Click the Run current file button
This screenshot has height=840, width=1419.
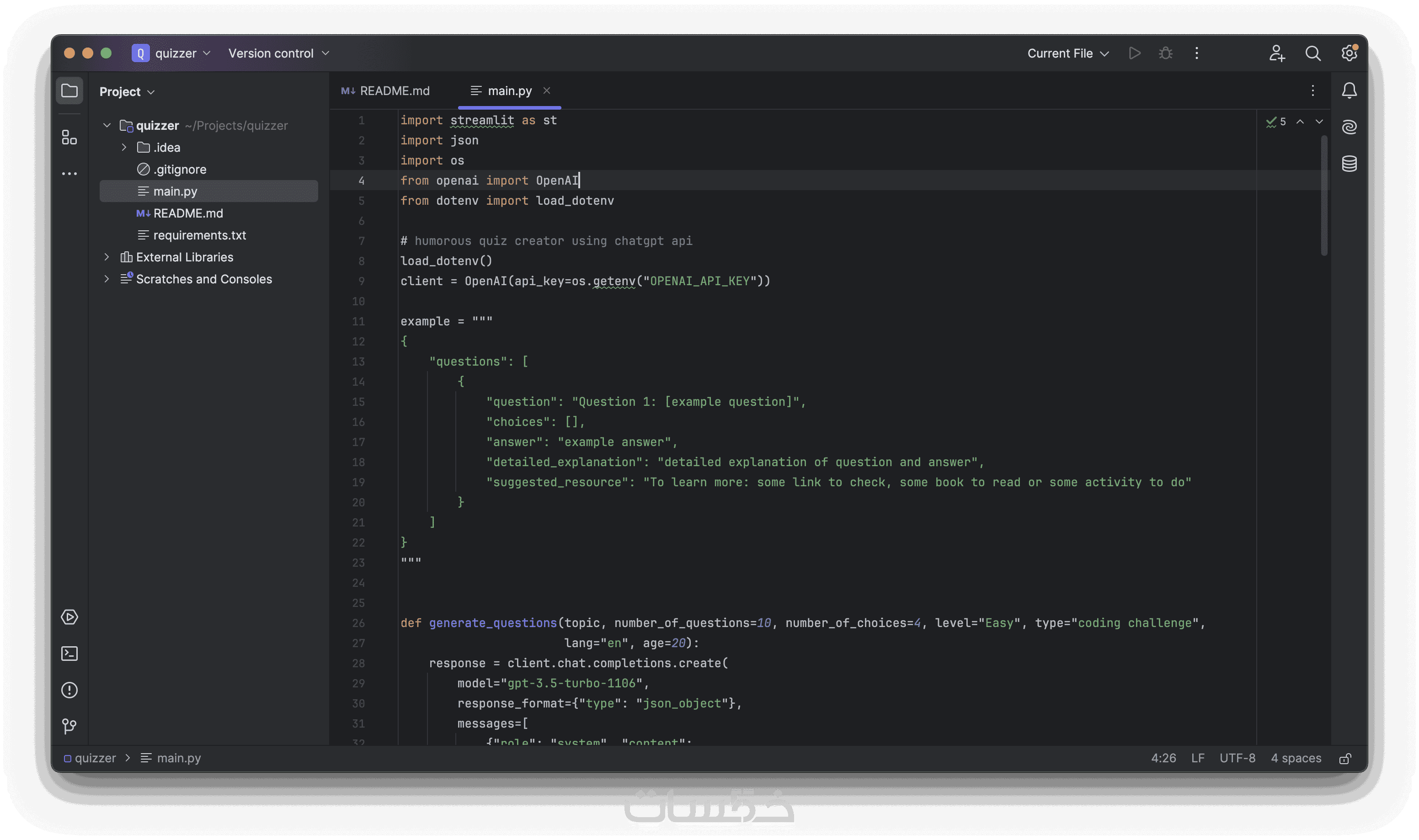(1134, 53)
